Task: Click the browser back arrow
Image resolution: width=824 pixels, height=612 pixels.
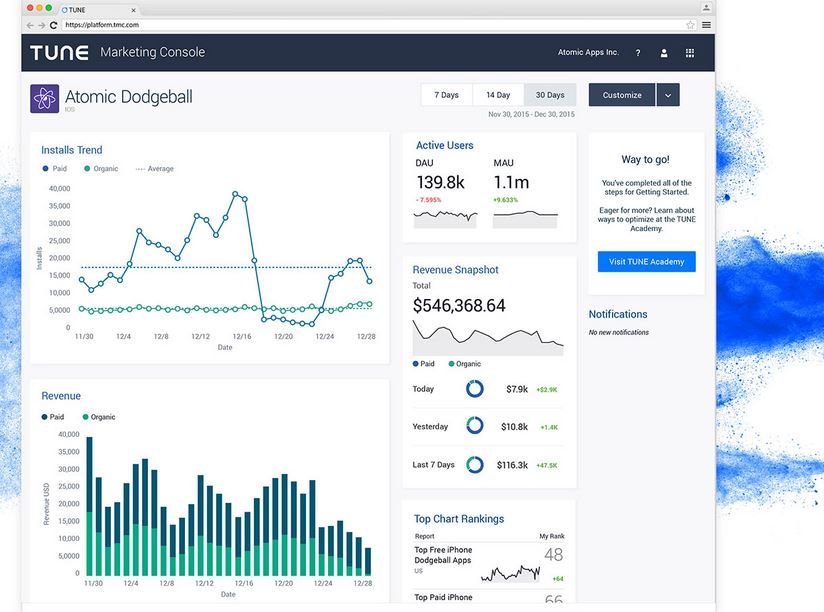Action: point(30,24)
